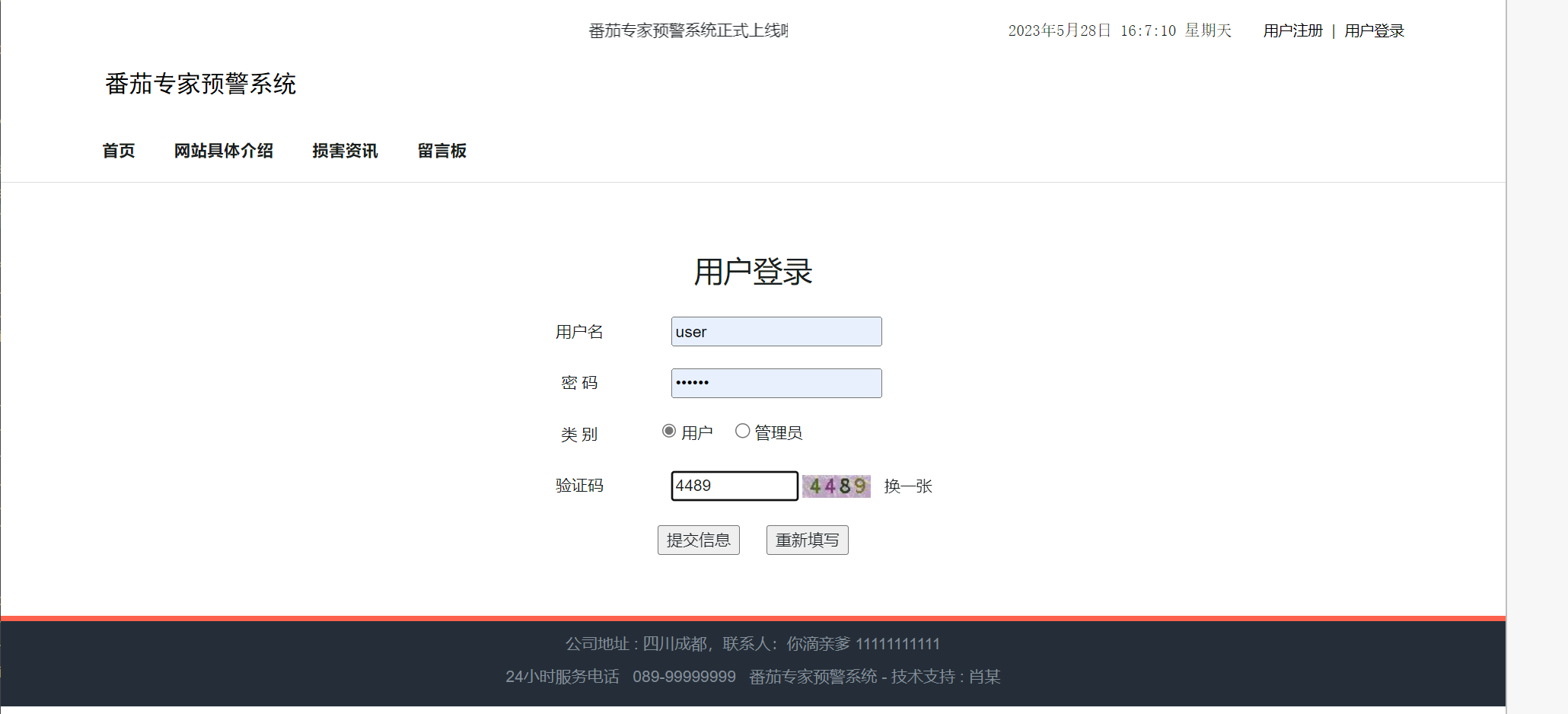Viewport: 1568px width, 714px height.
Task: Open the 用户登录 login link
Action: 1374,30
